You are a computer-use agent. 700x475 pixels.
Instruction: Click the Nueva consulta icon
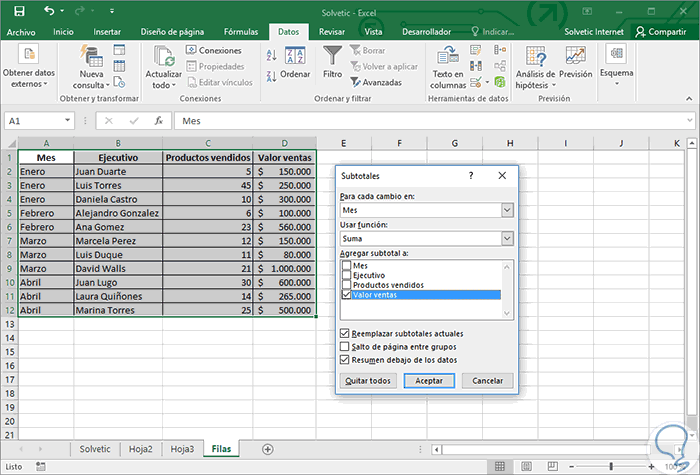(91, 55)
